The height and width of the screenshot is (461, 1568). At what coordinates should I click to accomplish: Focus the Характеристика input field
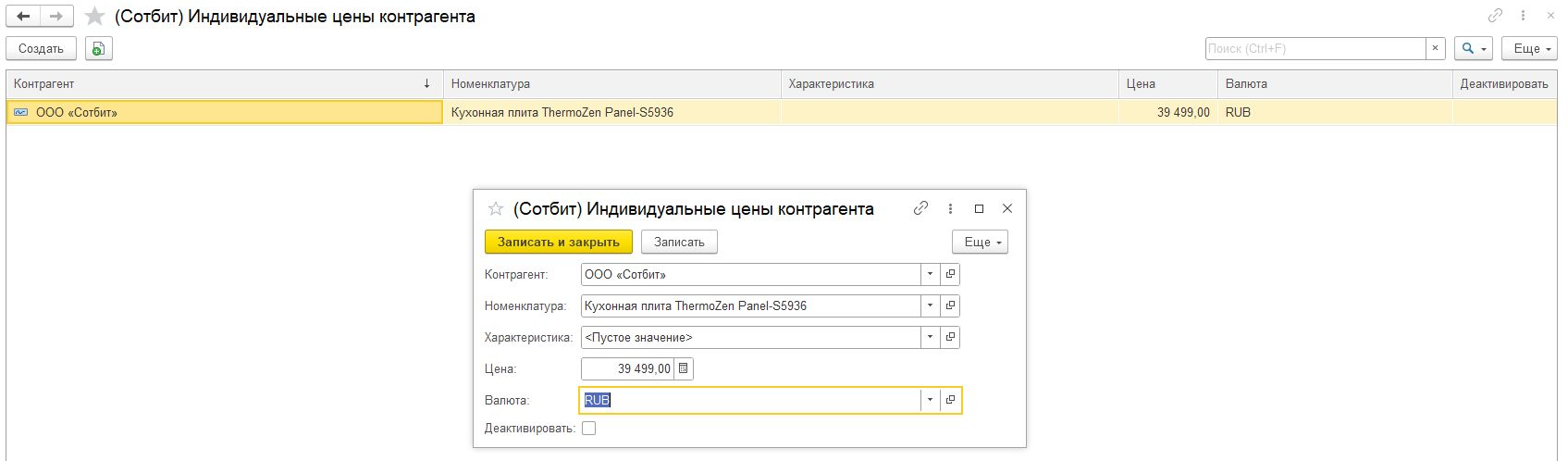(x=750, y=337)
